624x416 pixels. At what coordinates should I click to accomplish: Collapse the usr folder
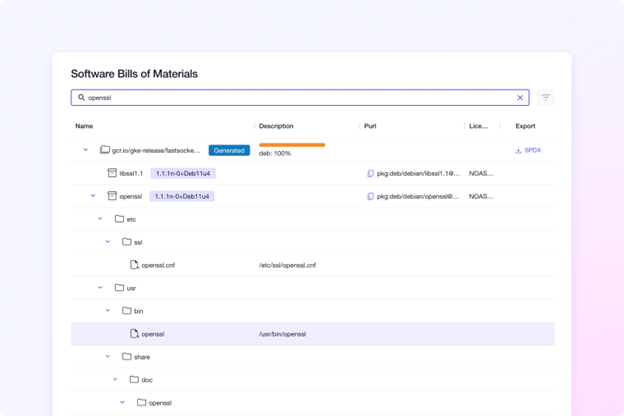100,288
